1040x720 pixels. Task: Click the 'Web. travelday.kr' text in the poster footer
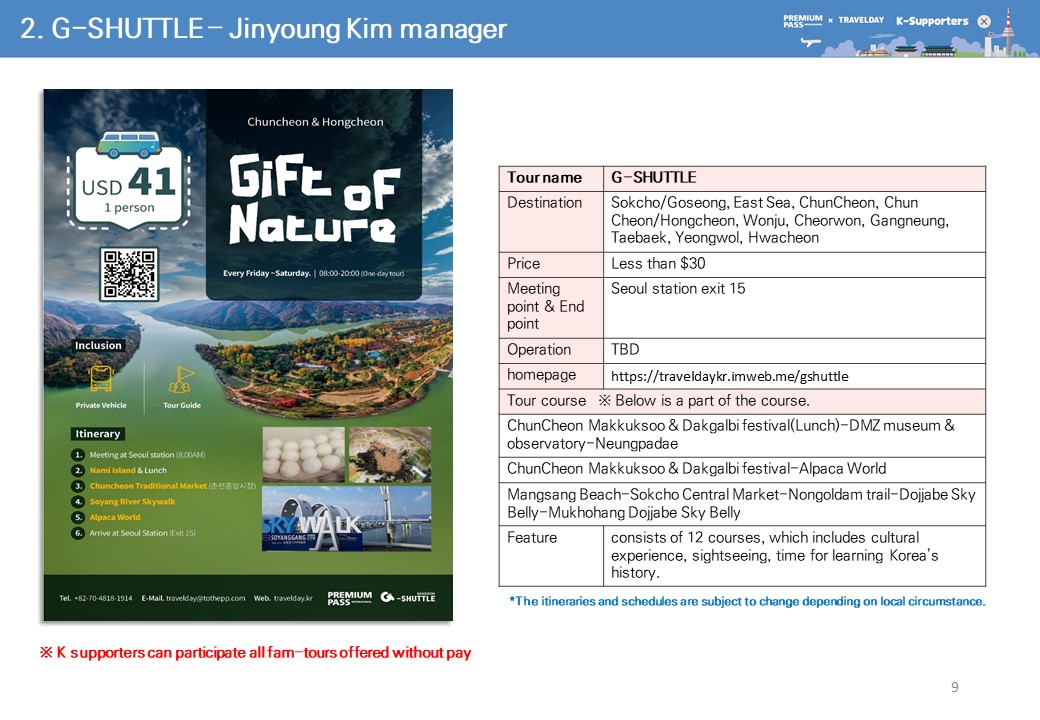(x=283, y=598)
